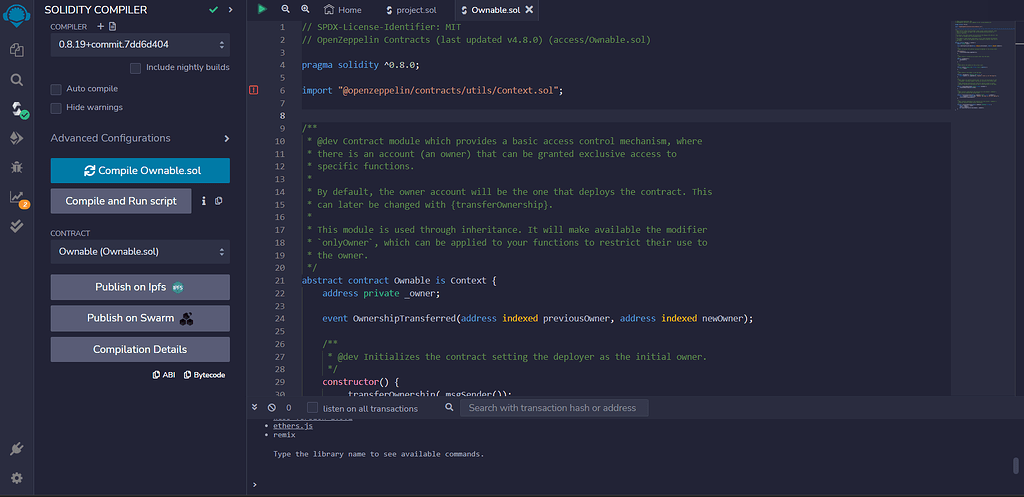Open the File explorer panel

(16, 50)
